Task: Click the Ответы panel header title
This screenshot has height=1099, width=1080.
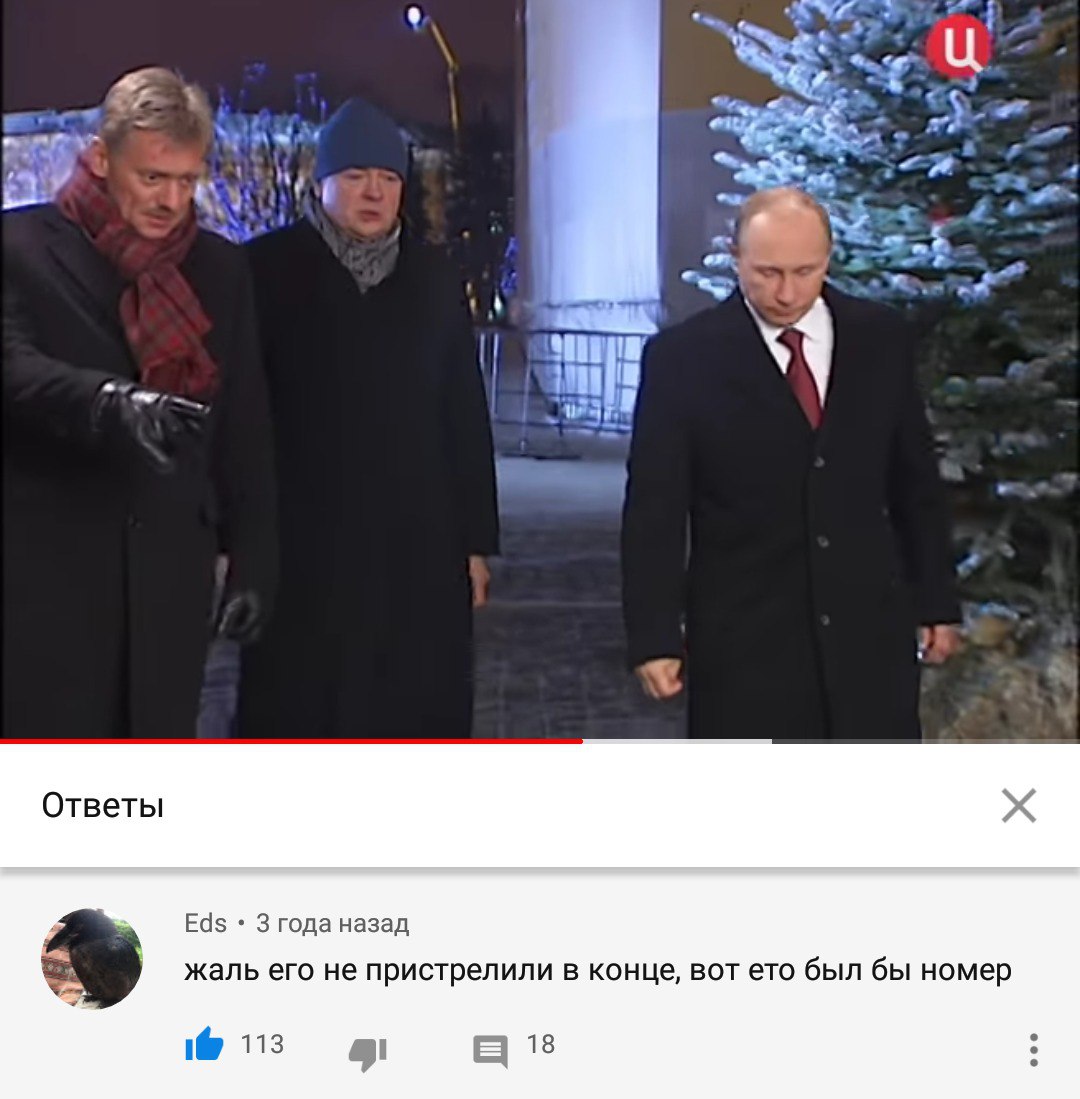Action: click(x=102, y=805)
